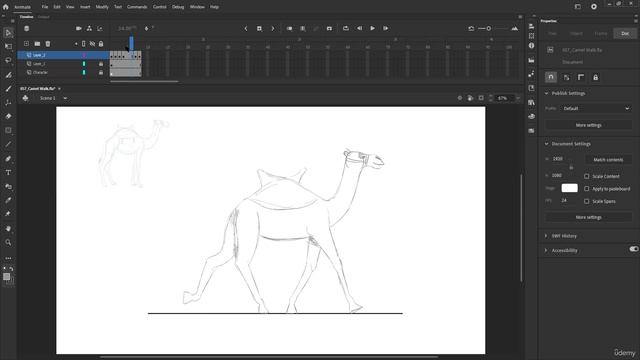The image size is (640, 360).
Task: Click the Character layer name
Action: (x=40, y=73)
